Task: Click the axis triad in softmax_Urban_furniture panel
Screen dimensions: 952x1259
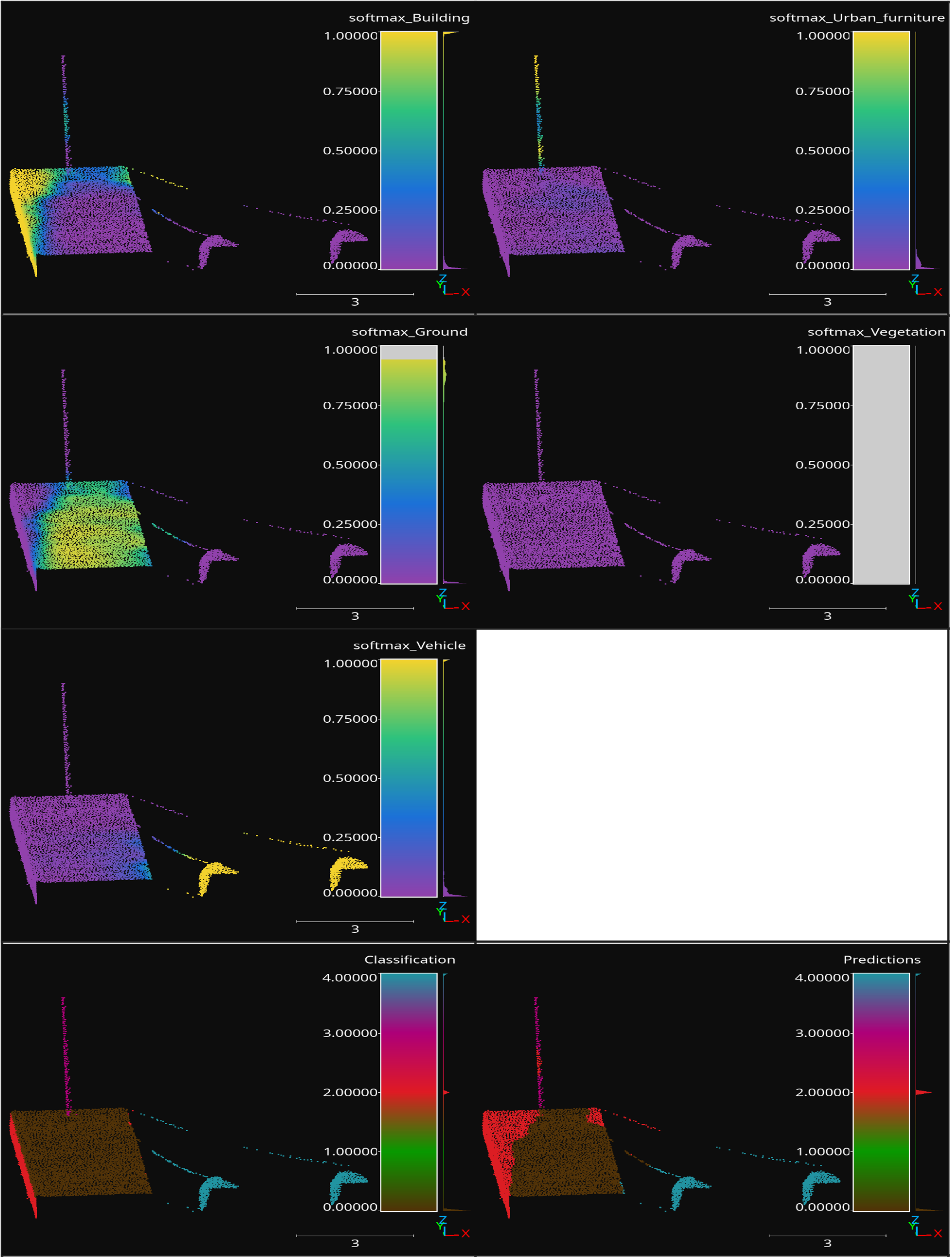Action: click(x=923, y=286)
